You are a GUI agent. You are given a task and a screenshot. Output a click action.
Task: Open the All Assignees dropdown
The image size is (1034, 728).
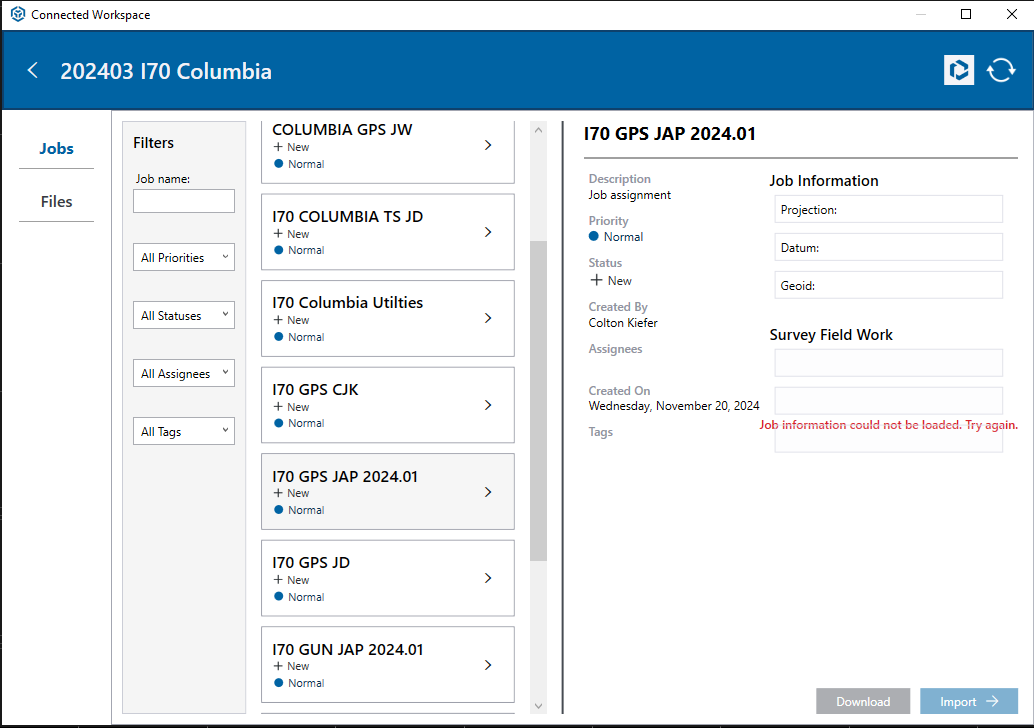[x=184, y=374]
